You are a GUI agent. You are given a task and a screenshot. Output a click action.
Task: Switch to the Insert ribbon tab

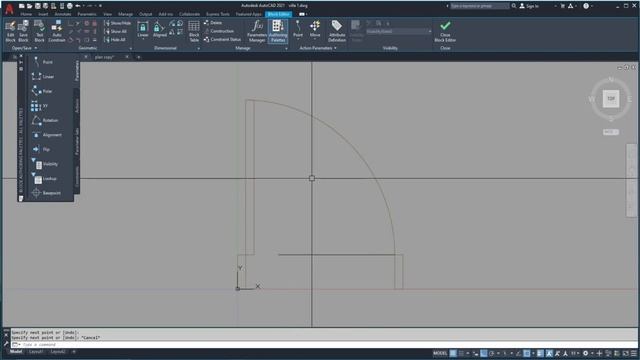click(x=43, y=14)
